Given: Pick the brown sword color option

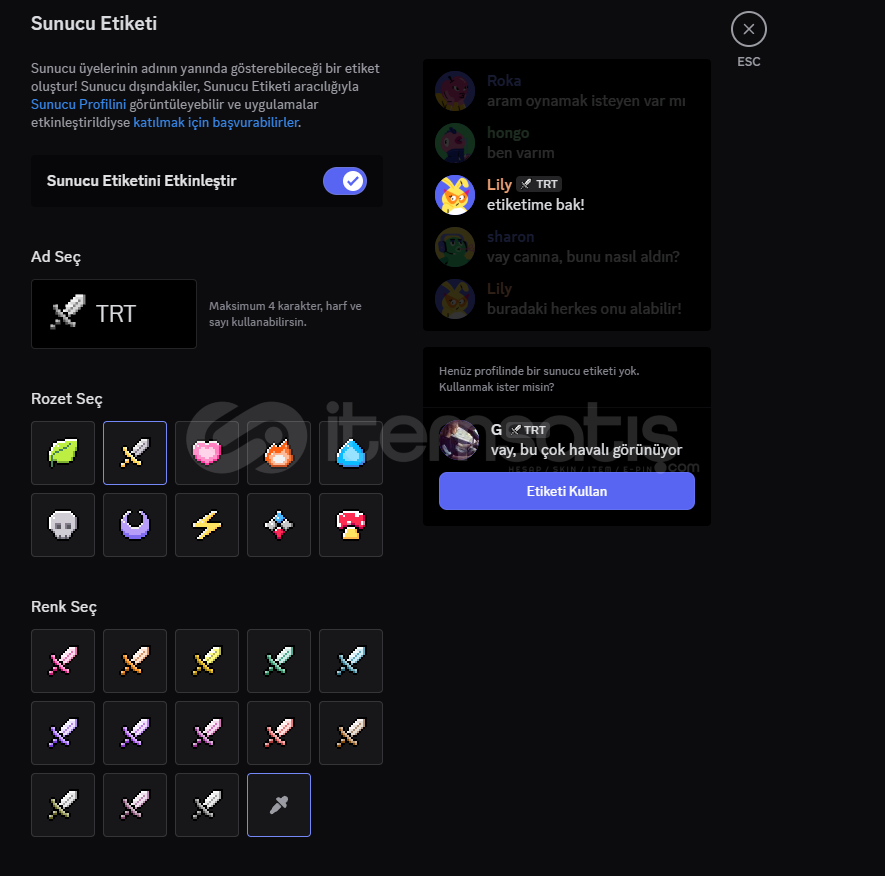Looking at the screenshot, I should (x=351, y=733).
